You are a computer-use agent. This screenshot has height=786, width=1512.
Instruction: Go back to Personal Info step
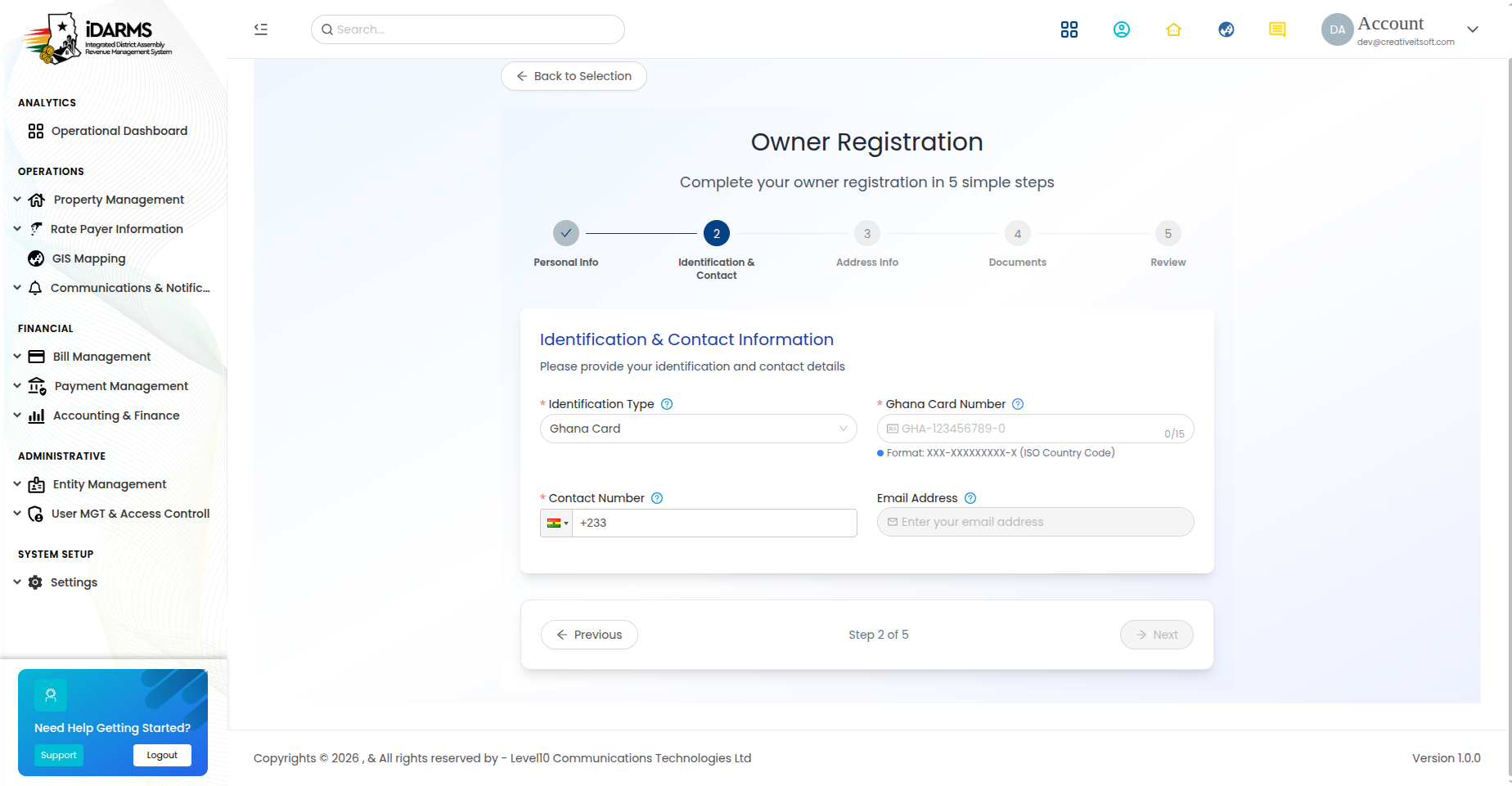click(x=566, y=233)
